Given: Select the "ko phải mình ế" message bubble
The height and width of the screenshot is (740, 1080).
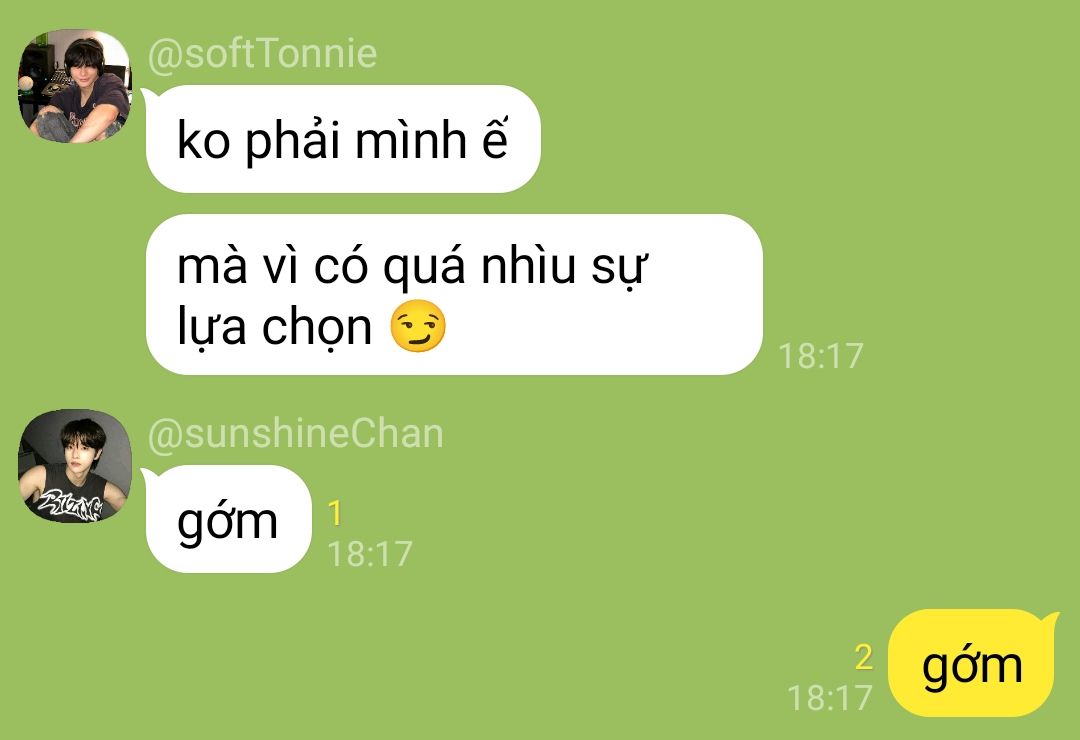Looking at the screenshot, I should pos(343,139).
